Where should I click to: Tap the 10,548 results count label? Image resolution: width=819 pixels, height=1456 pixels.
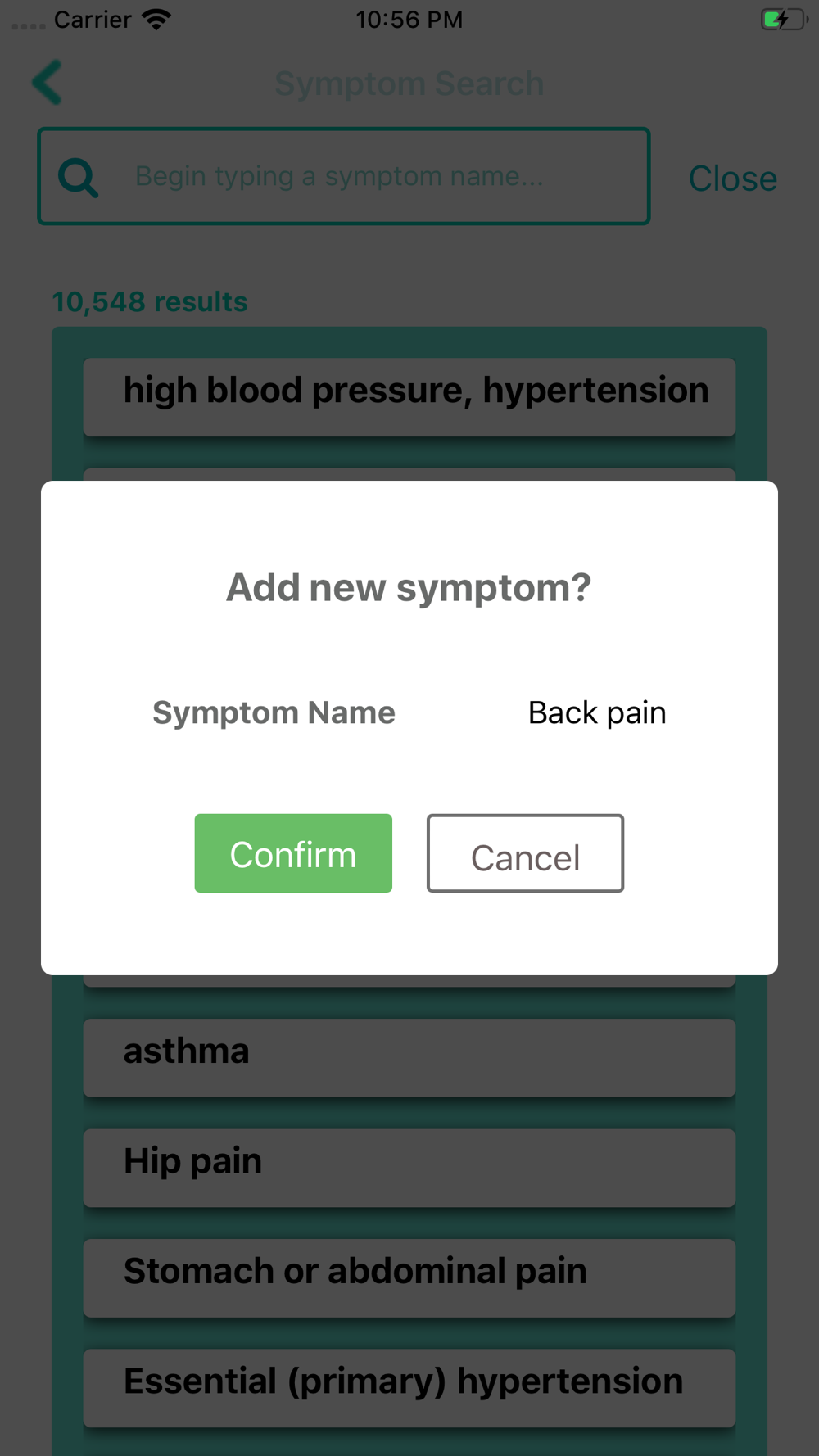pos(150,301)
